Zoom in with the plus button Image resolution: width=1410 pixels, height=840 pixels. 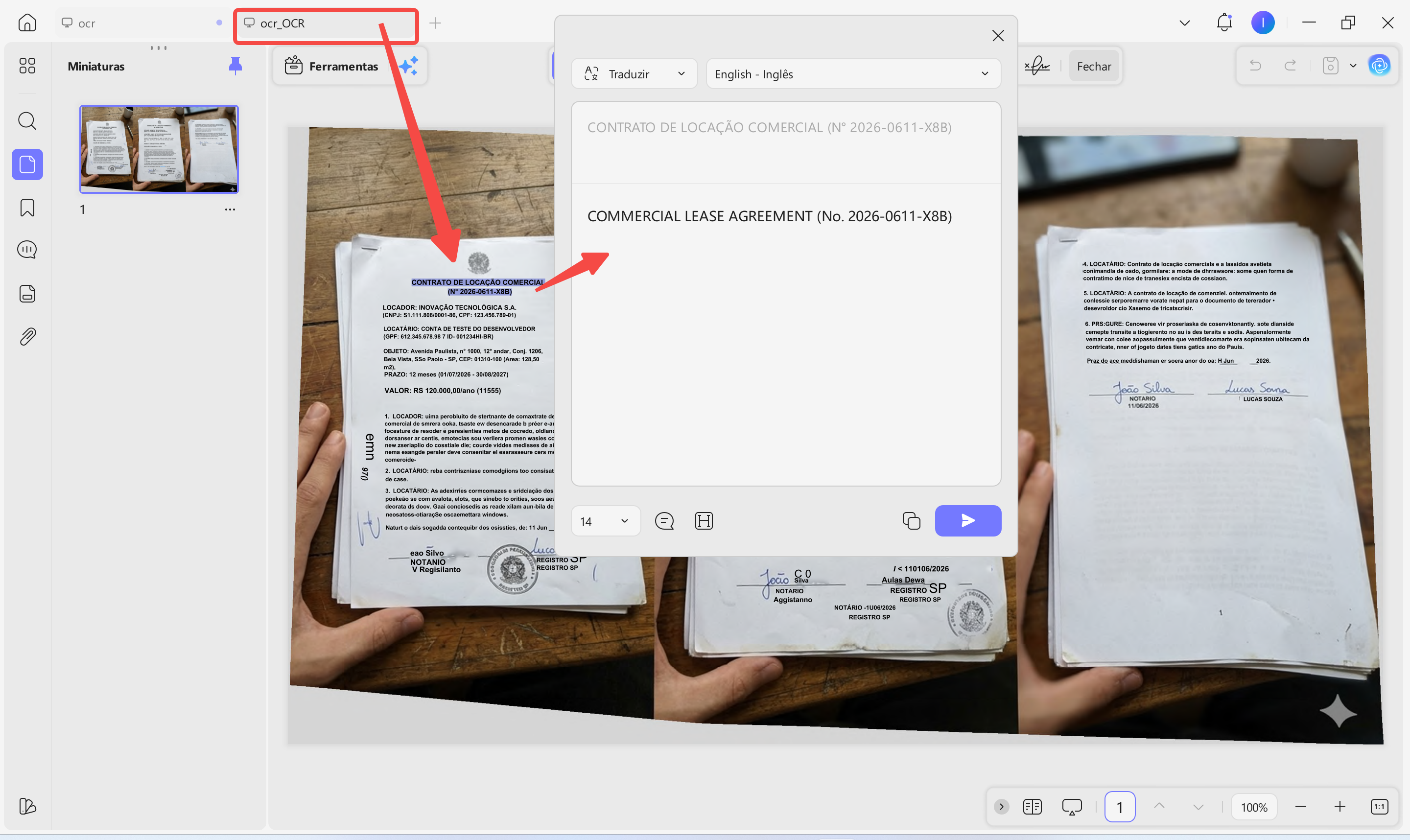(x=1340, y=807)
